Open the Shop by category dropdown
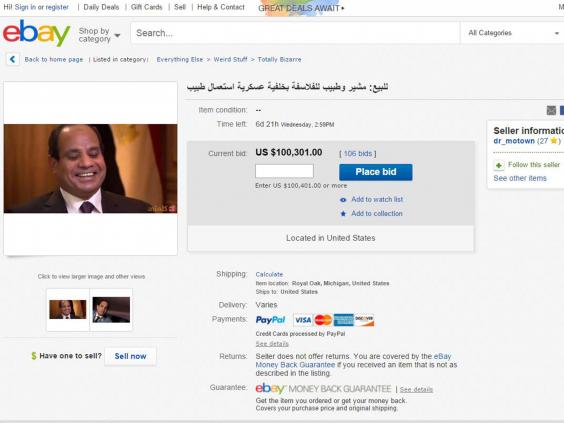The image size is (564, 423). (x=99, y=35)
